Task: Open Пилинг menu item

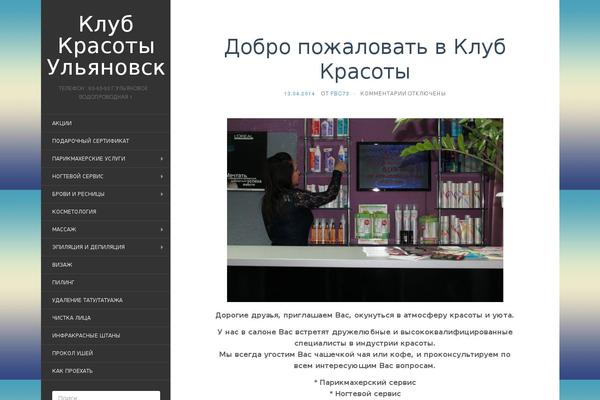Action: (x=106, y=282)
